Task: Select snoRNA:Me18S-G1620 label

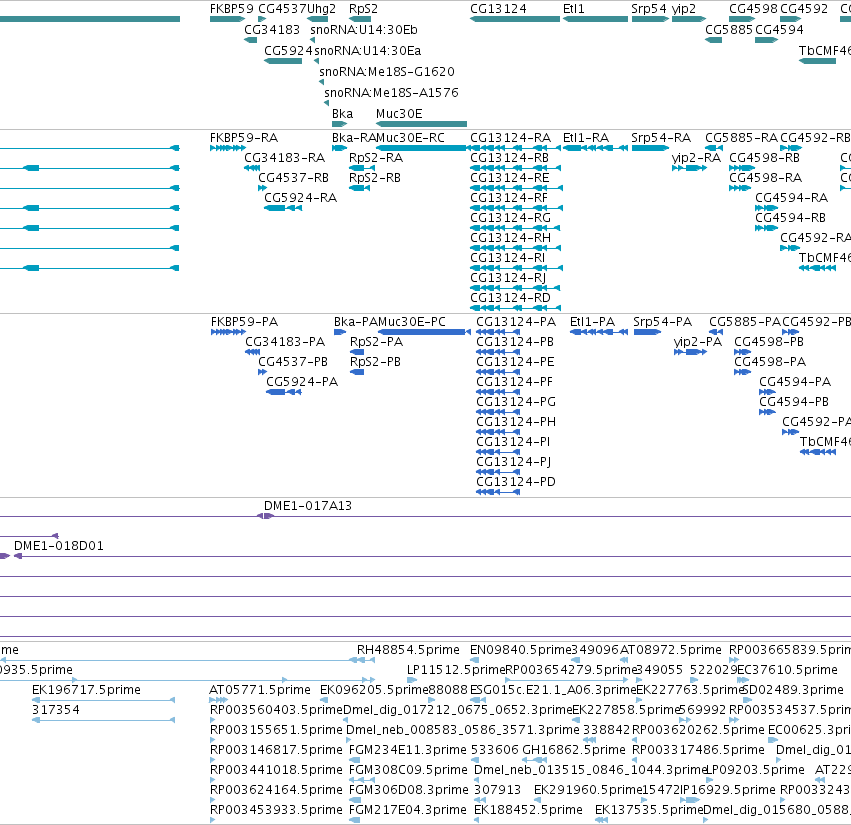Action: click(387, 71)
